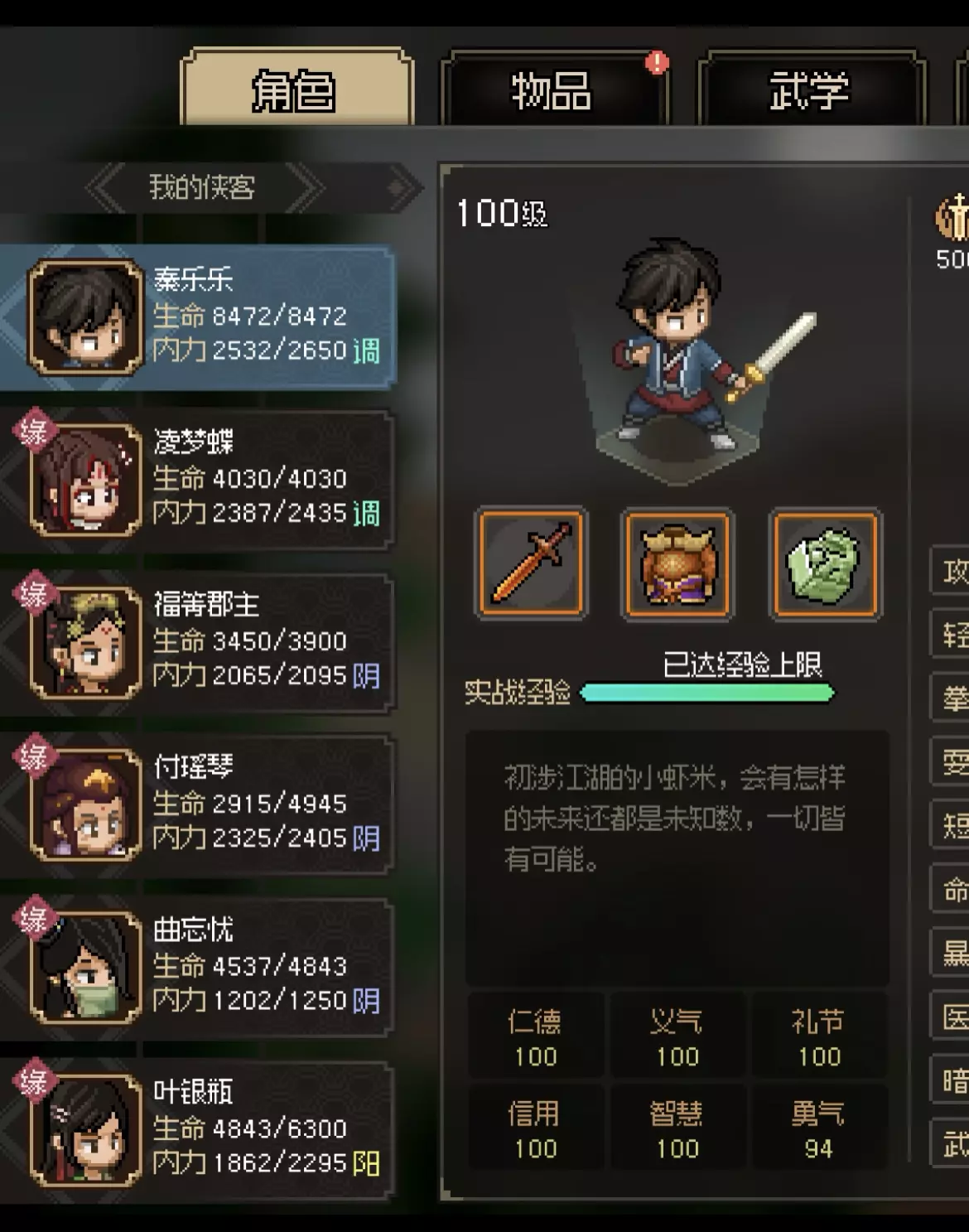
Task: Open the green jade accessory slot
Action: pyautogui.click(x=825, y=563)
